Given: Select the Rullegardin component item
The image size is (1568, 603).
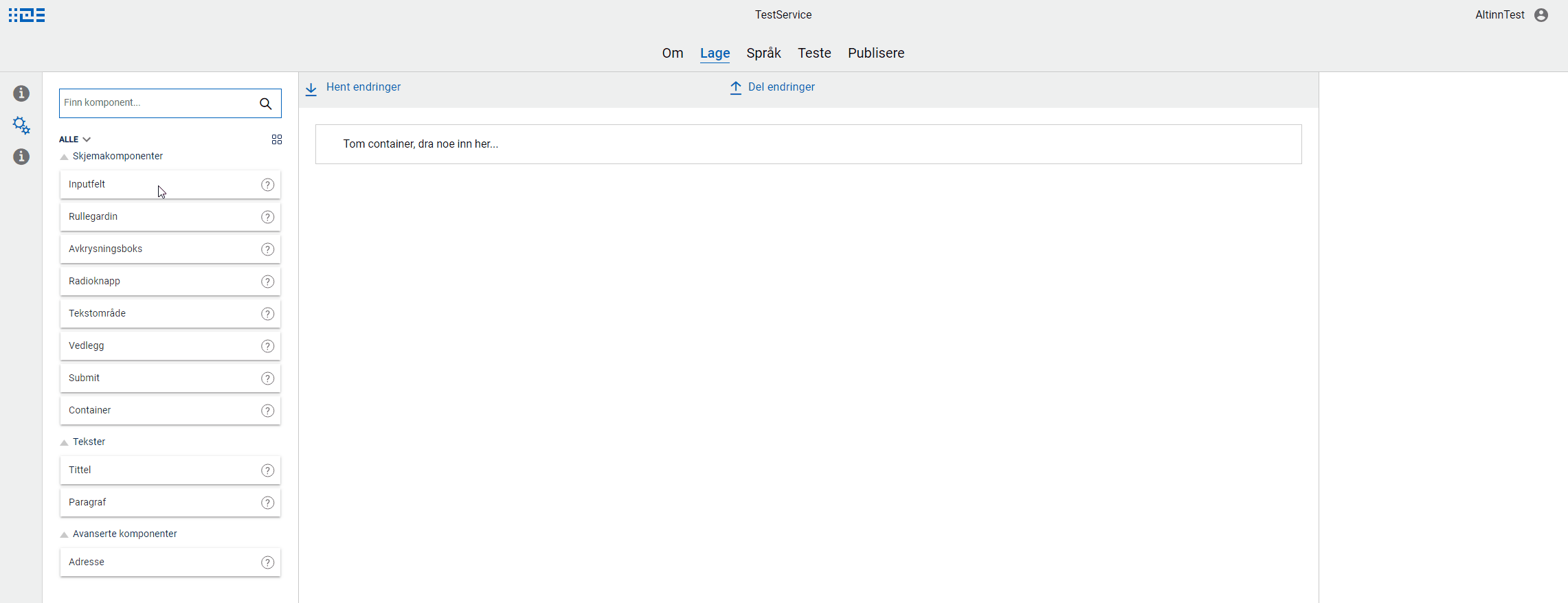Looking at the screenshot, I should coord(170,217).
